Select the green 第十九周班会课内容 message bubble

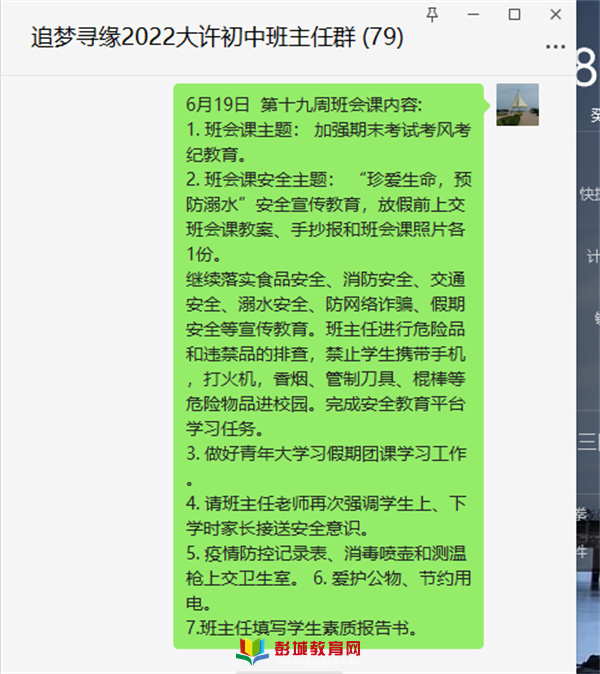[x=328, y=366]
